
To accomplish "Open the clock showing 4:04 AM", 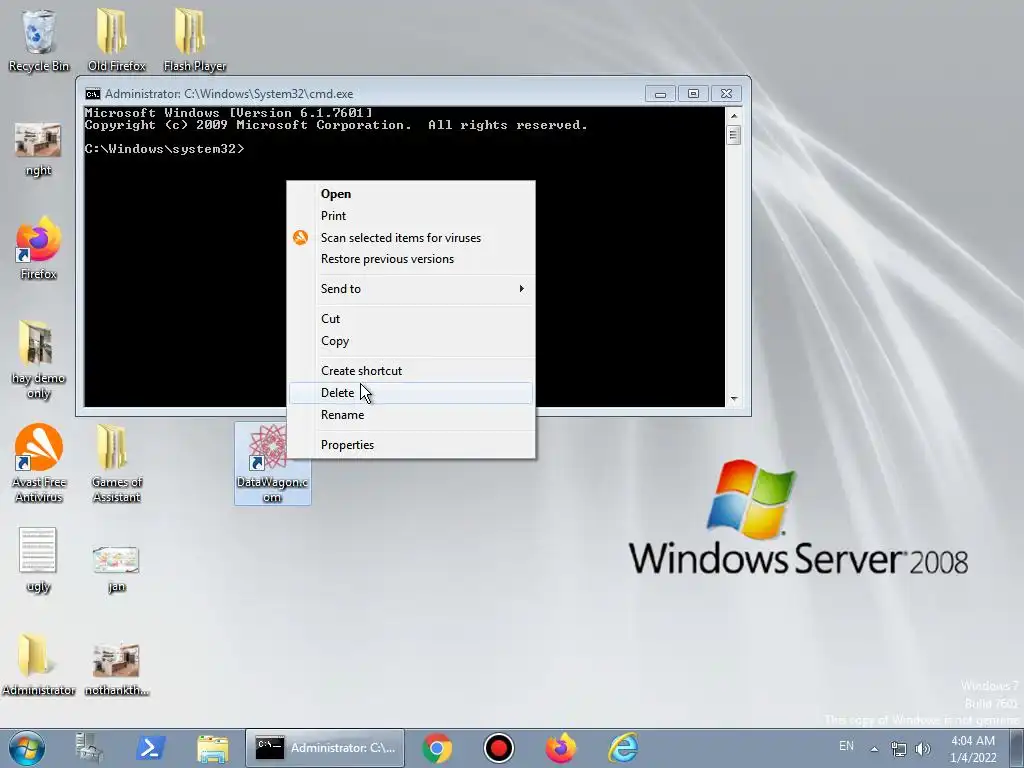I will pos(973,749).
